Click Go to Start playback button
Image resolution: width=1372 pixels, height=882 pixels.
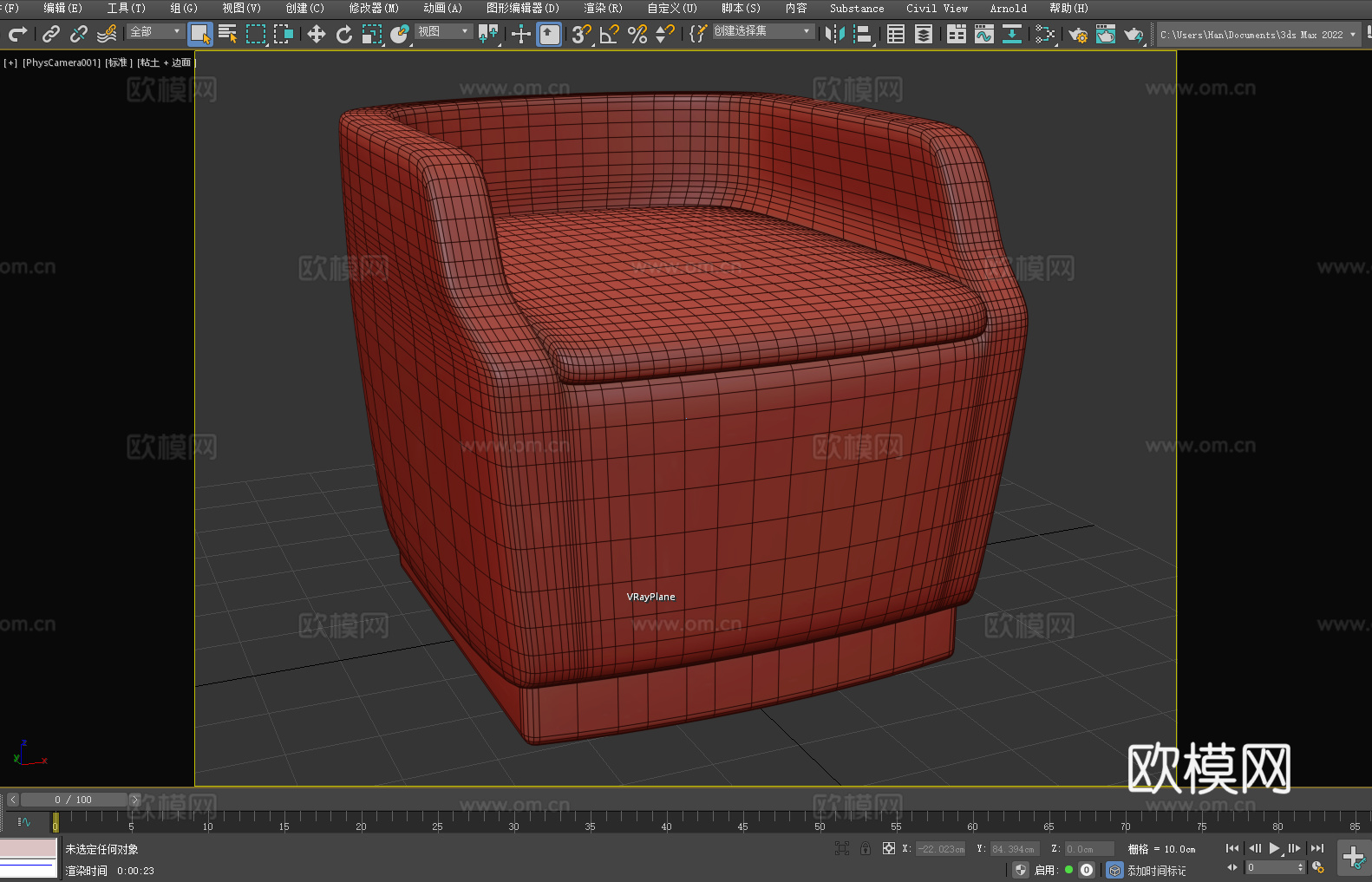click(x=1232, y=848)
